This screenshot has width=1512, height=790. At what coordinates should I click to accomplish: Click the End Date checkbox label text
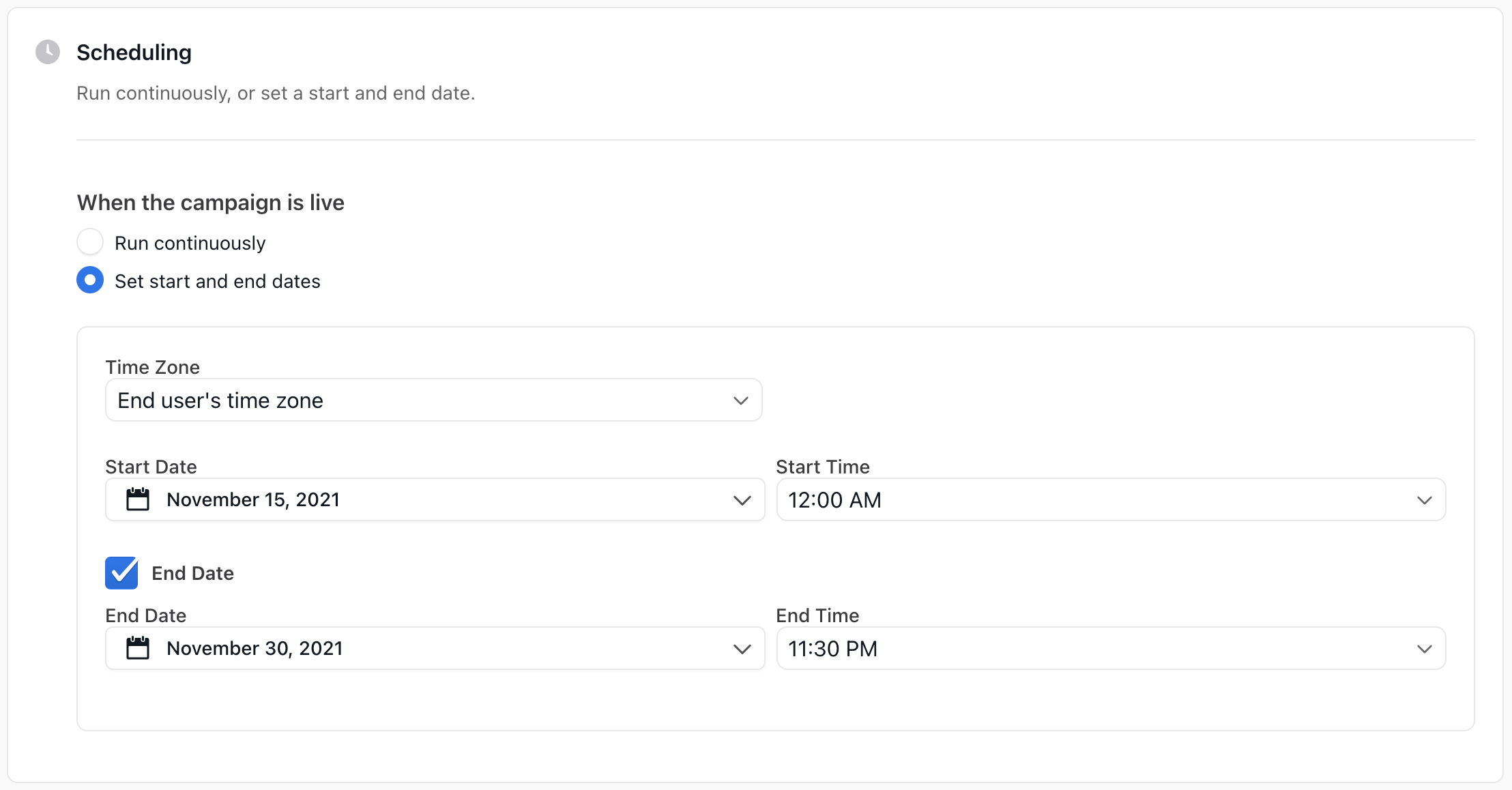pyautogui.click(x=192, y=574)
